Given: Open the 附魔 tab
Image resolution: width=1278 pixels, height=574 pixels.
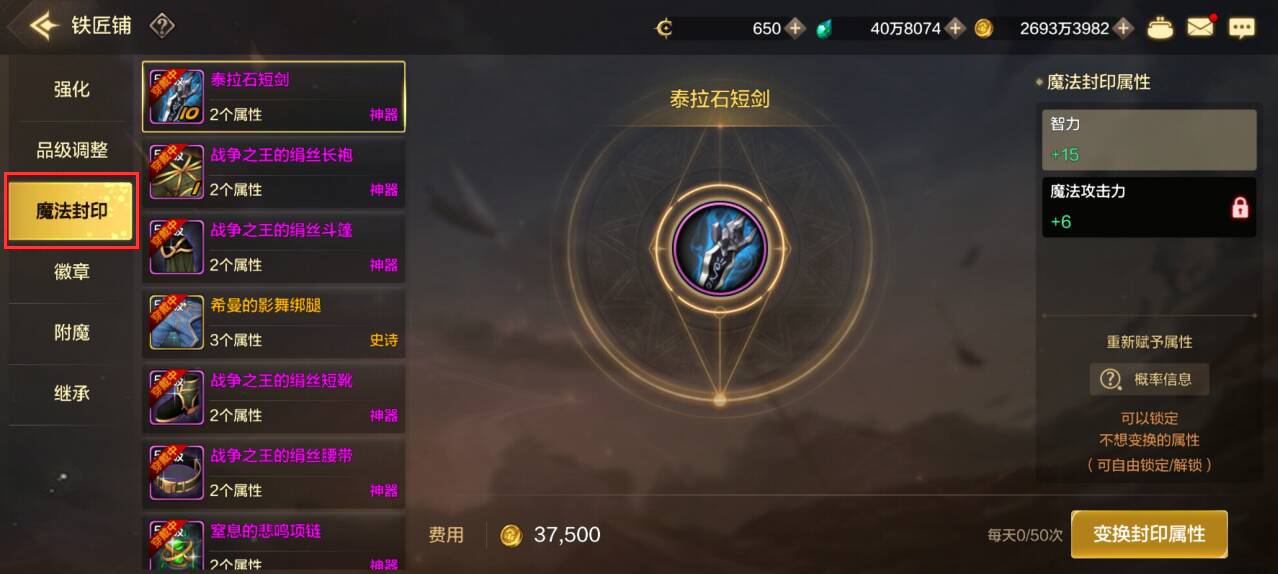Looking at the screenshot, I should coord(71,332).
